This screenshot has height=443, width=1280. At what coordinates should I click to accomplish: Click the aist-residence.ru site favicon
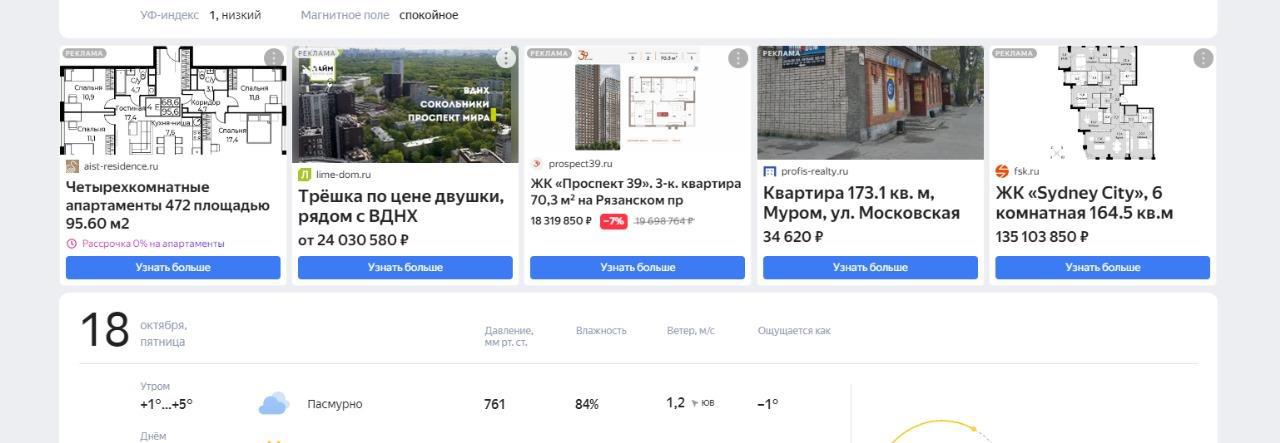(72, 166)
